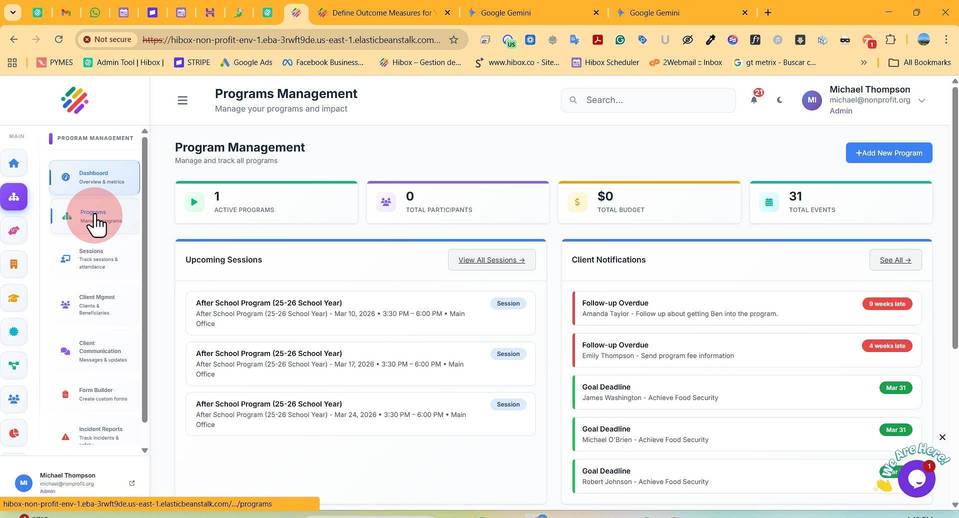Click the sidebar menu scroll up arrow
The width and height of the screenshot is (959, 518).
[144, 131]
